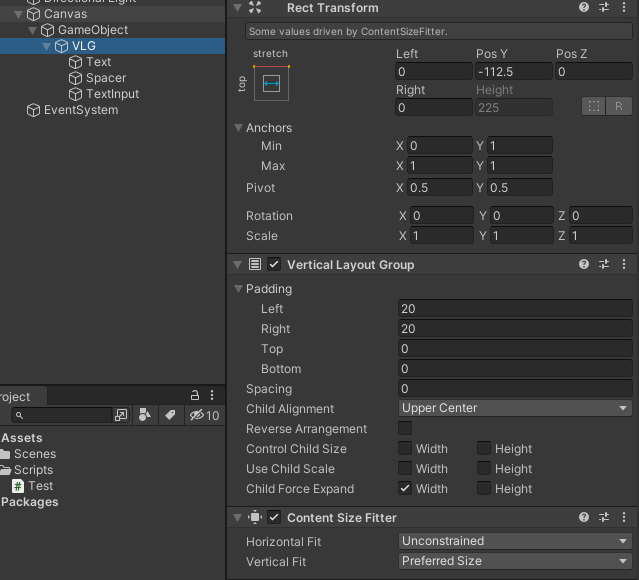Collapse the GameObject hierarchy node
Image resolution: width=639 pixels, height=580 pixels.
(x=33, y=31)
